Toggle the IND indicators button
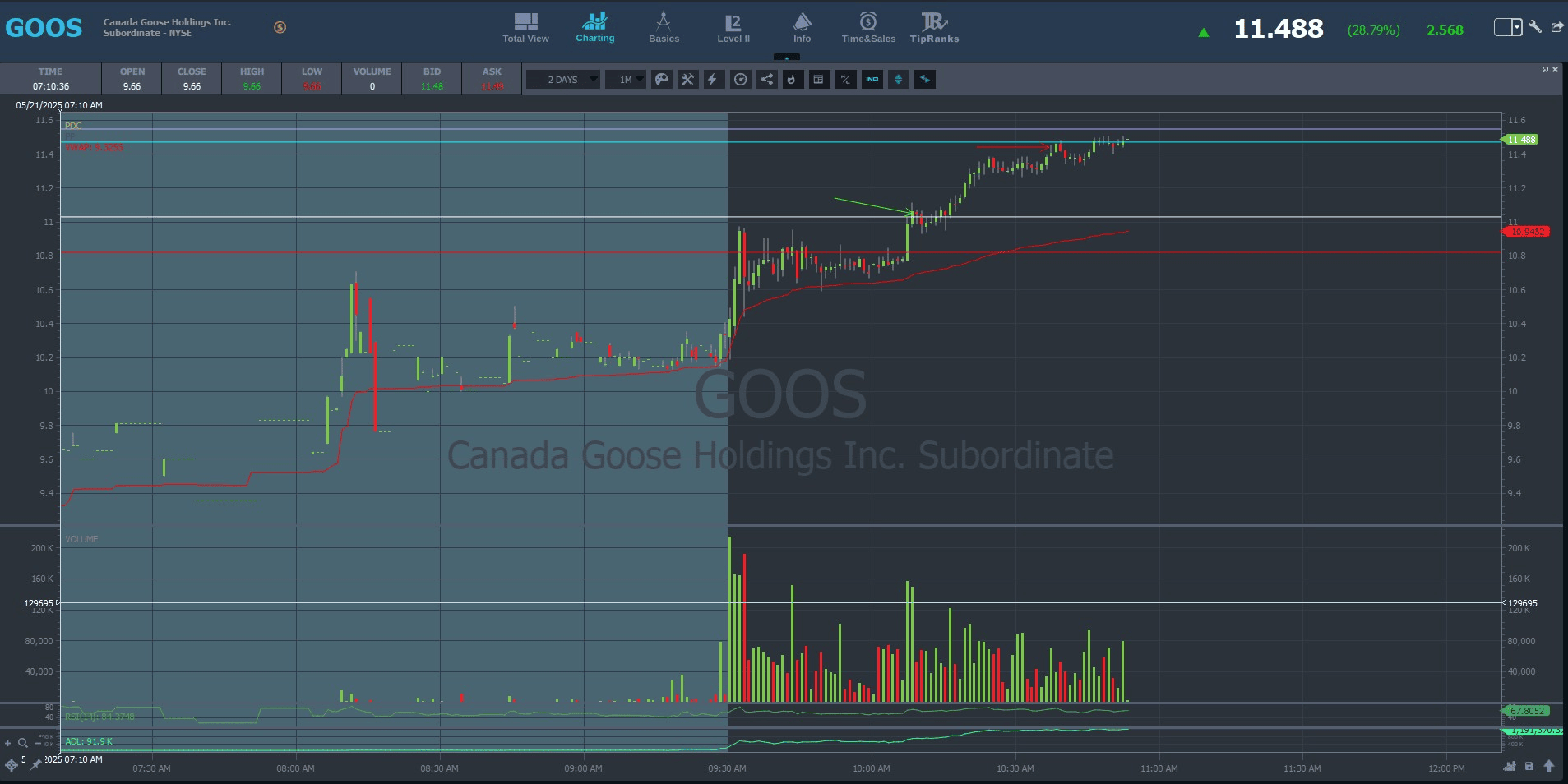 tap(872, 80)
